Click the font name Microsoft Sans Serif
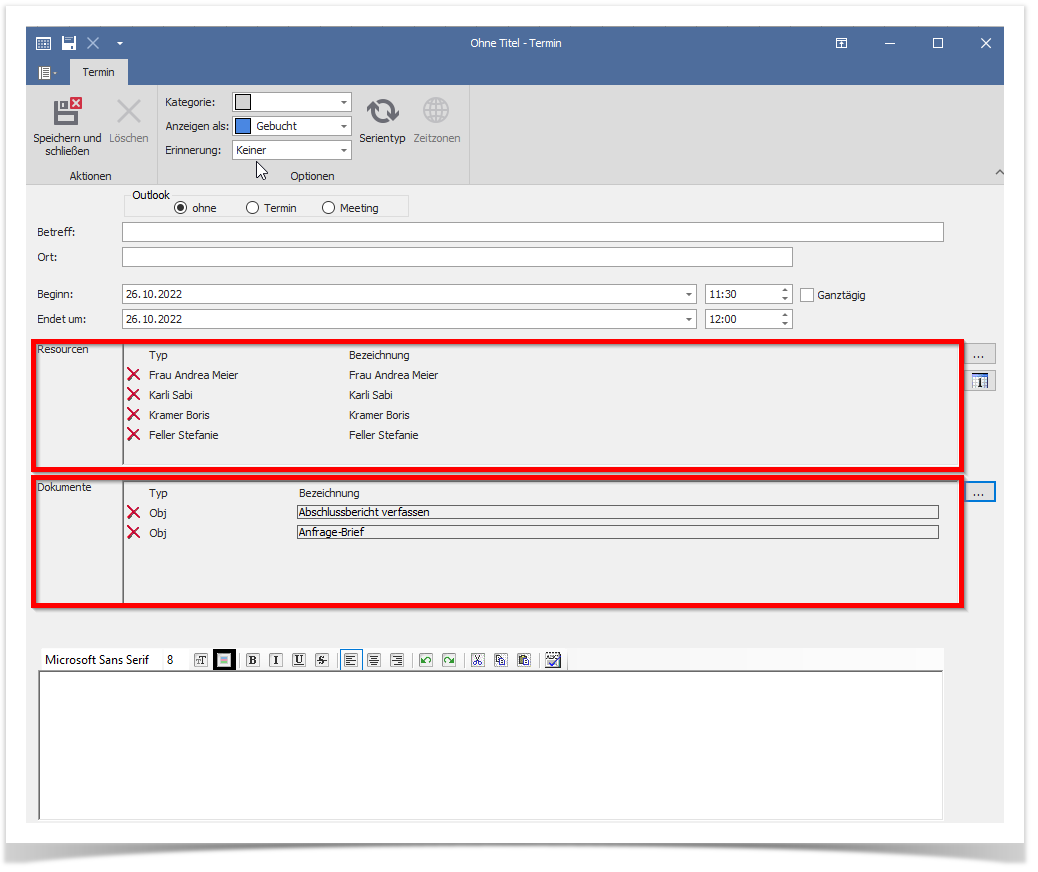The image size is (1038, 872). (x=97, y=660)
